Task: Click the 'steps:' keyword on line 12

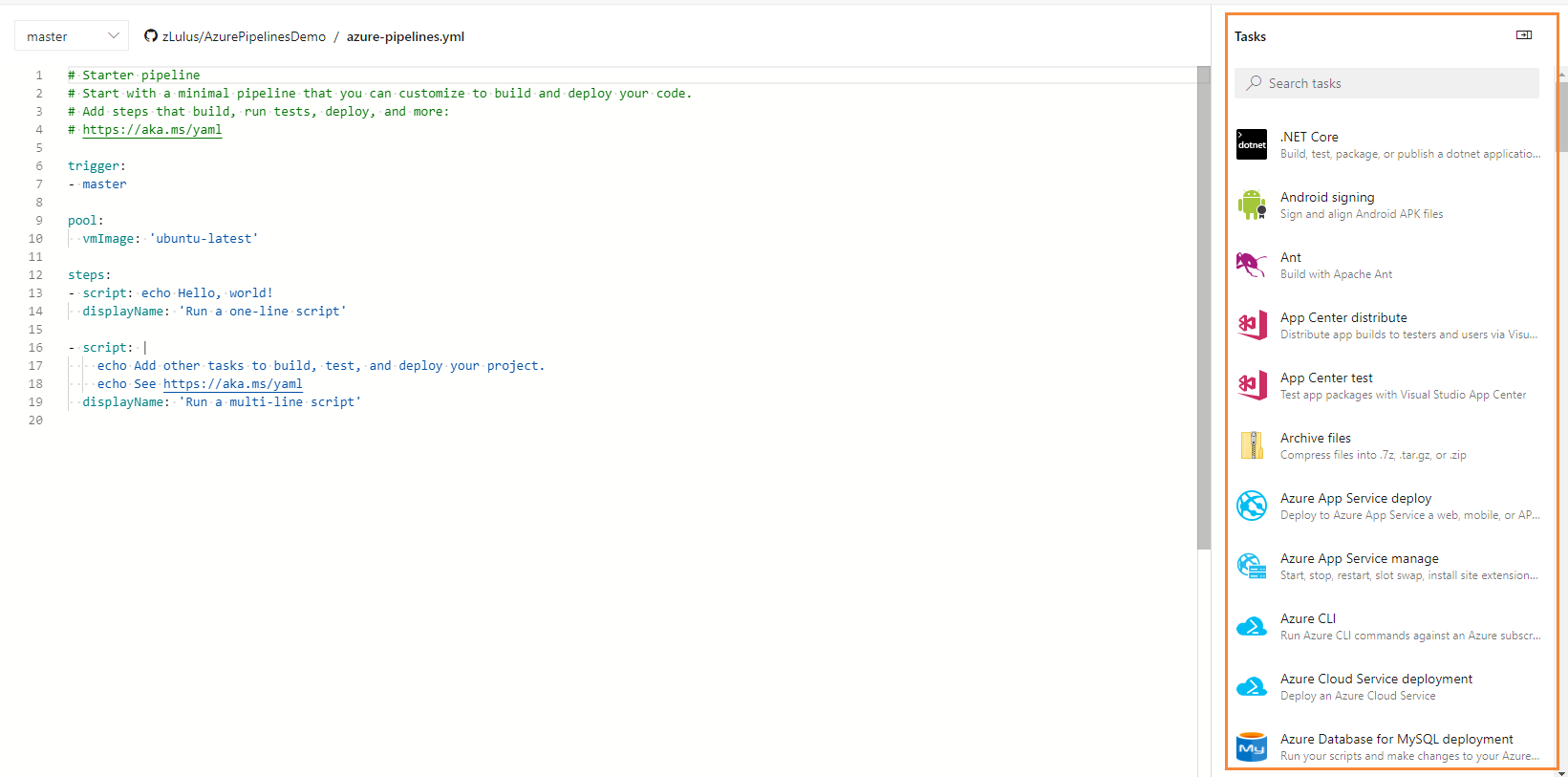Action: click(90, 275)
